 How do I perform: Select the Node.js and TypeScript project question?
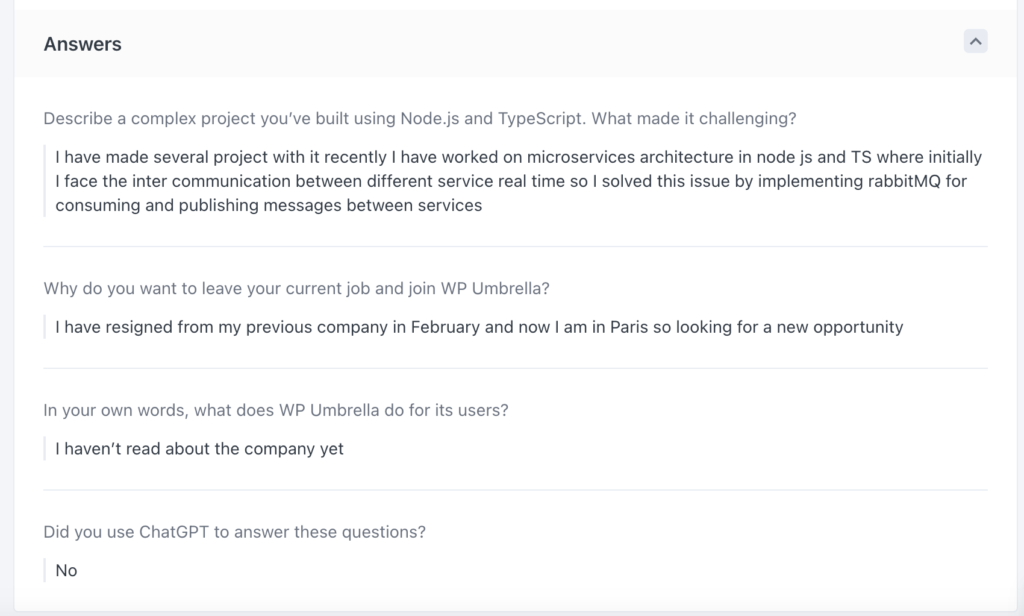420,118
